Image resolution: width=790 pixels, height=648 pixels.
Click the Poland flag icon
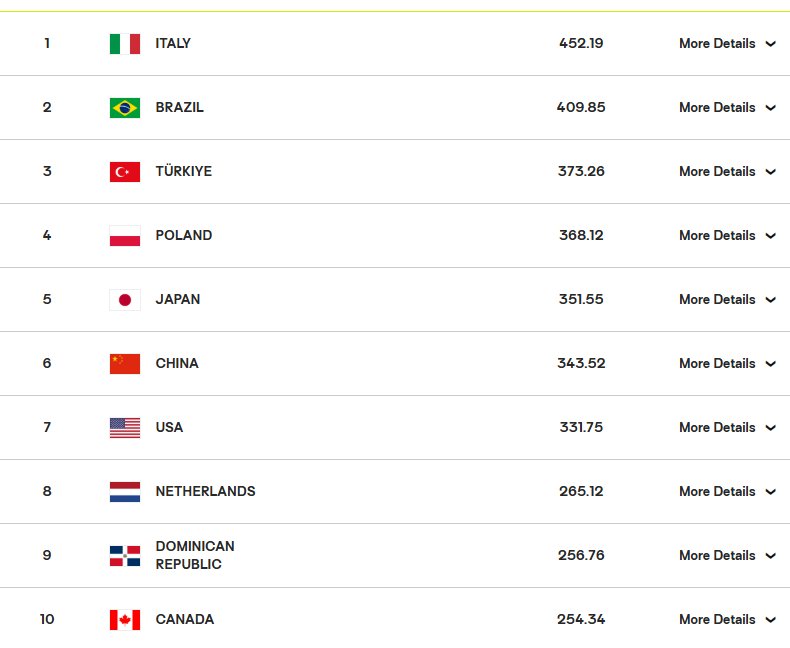pyautogui.click(x=125, y=236)
